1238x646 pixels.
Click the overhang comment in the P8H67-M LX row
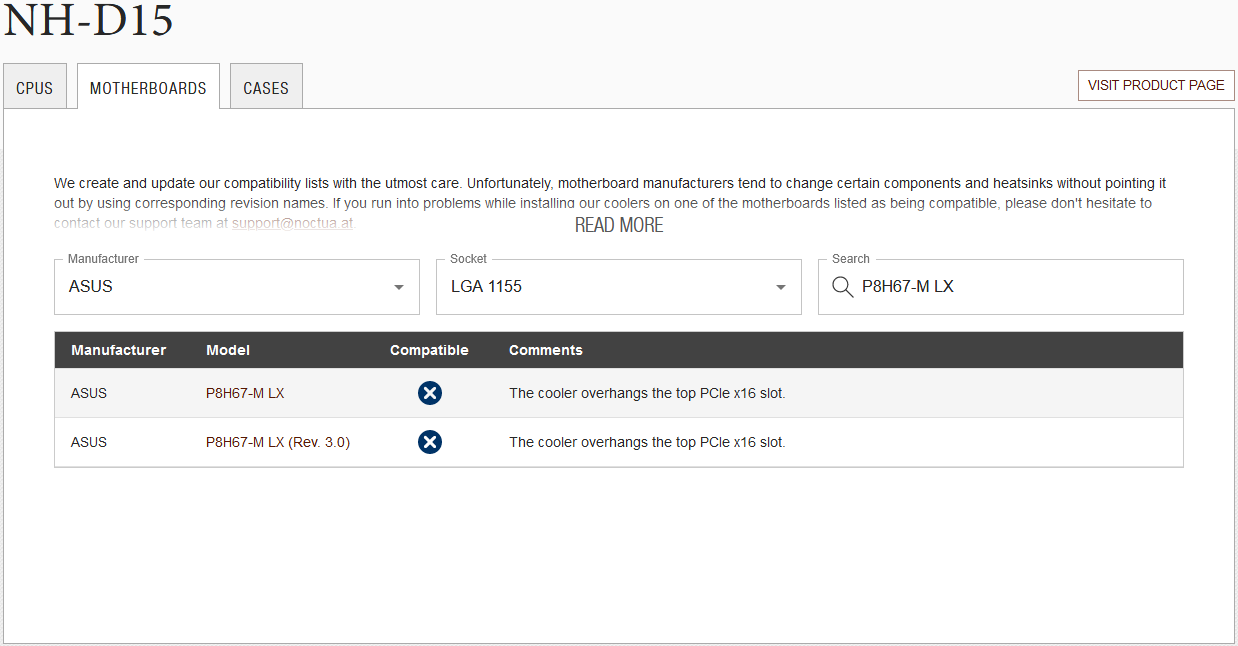tap(647, 393)
